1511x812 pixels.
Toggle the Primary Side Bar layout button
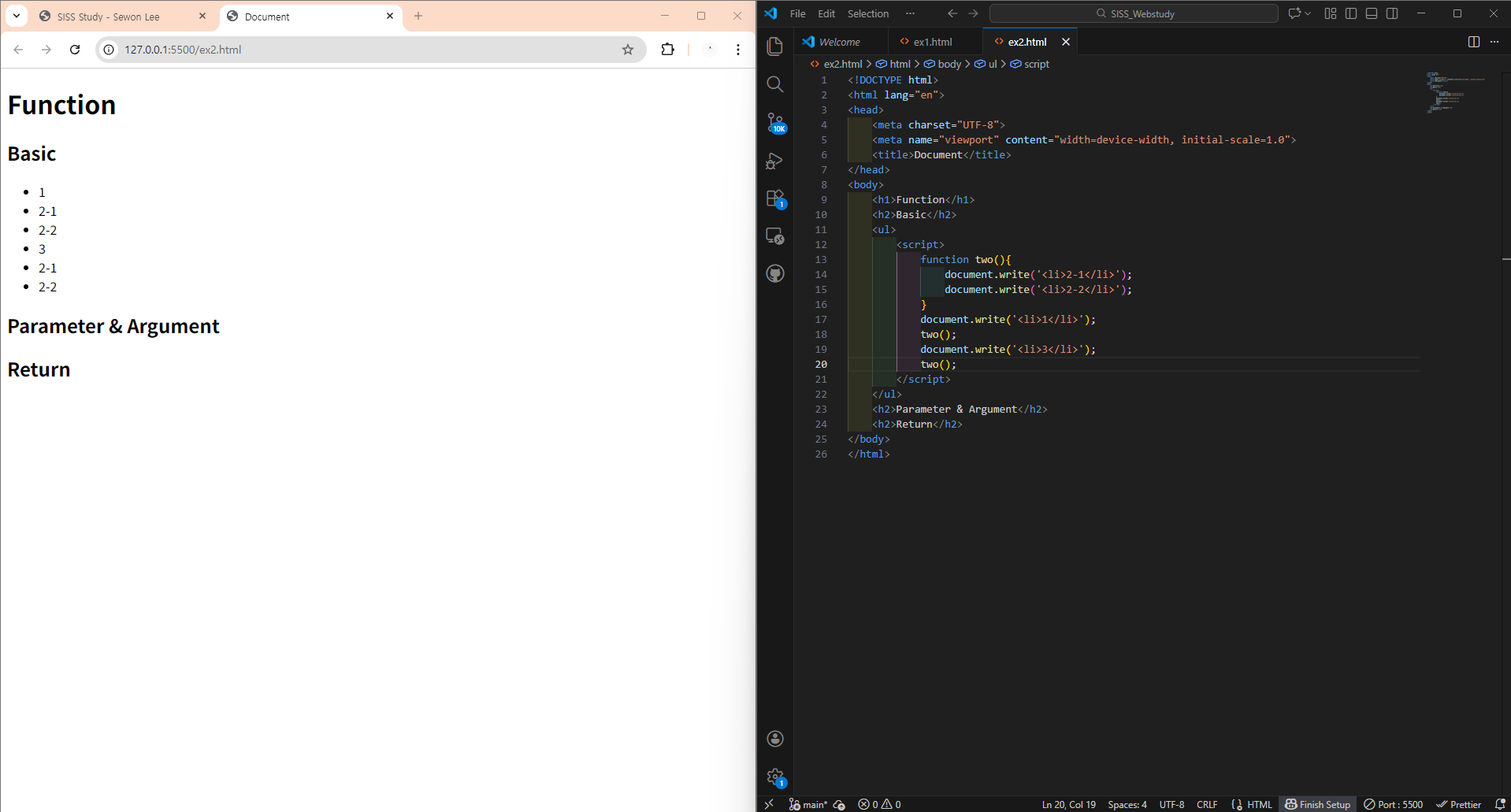click(1350, 13)
